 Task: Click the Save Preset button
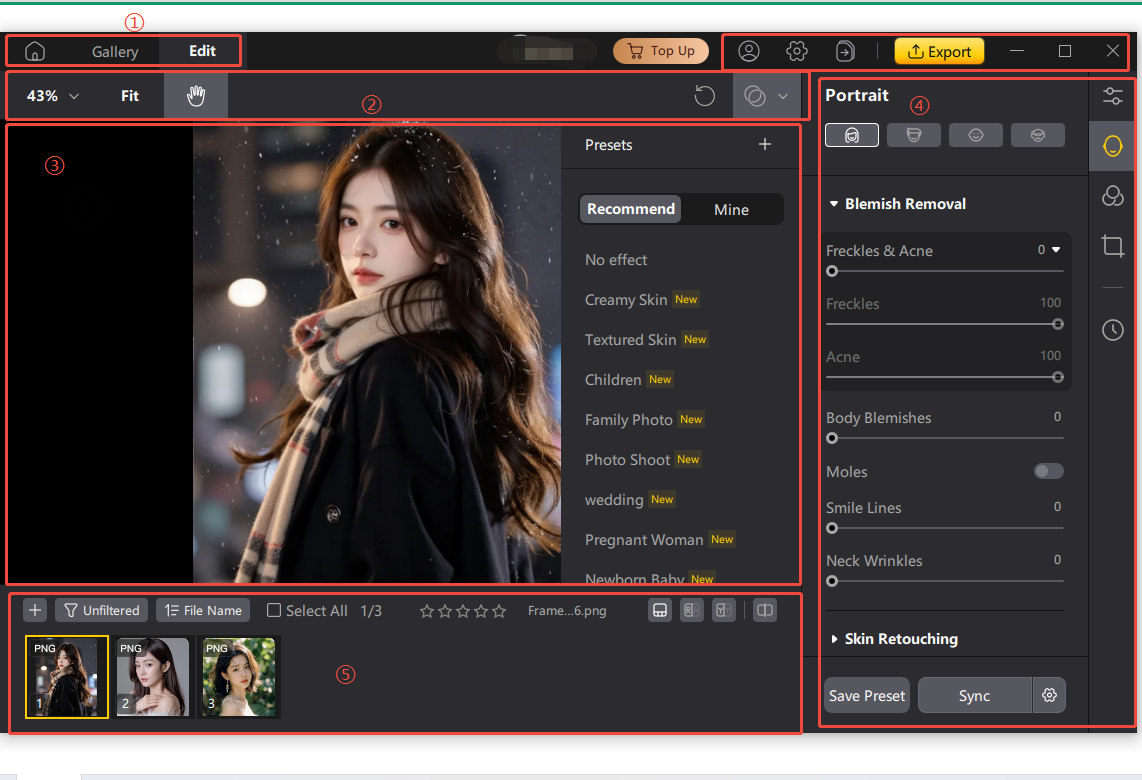pos(866,695)
